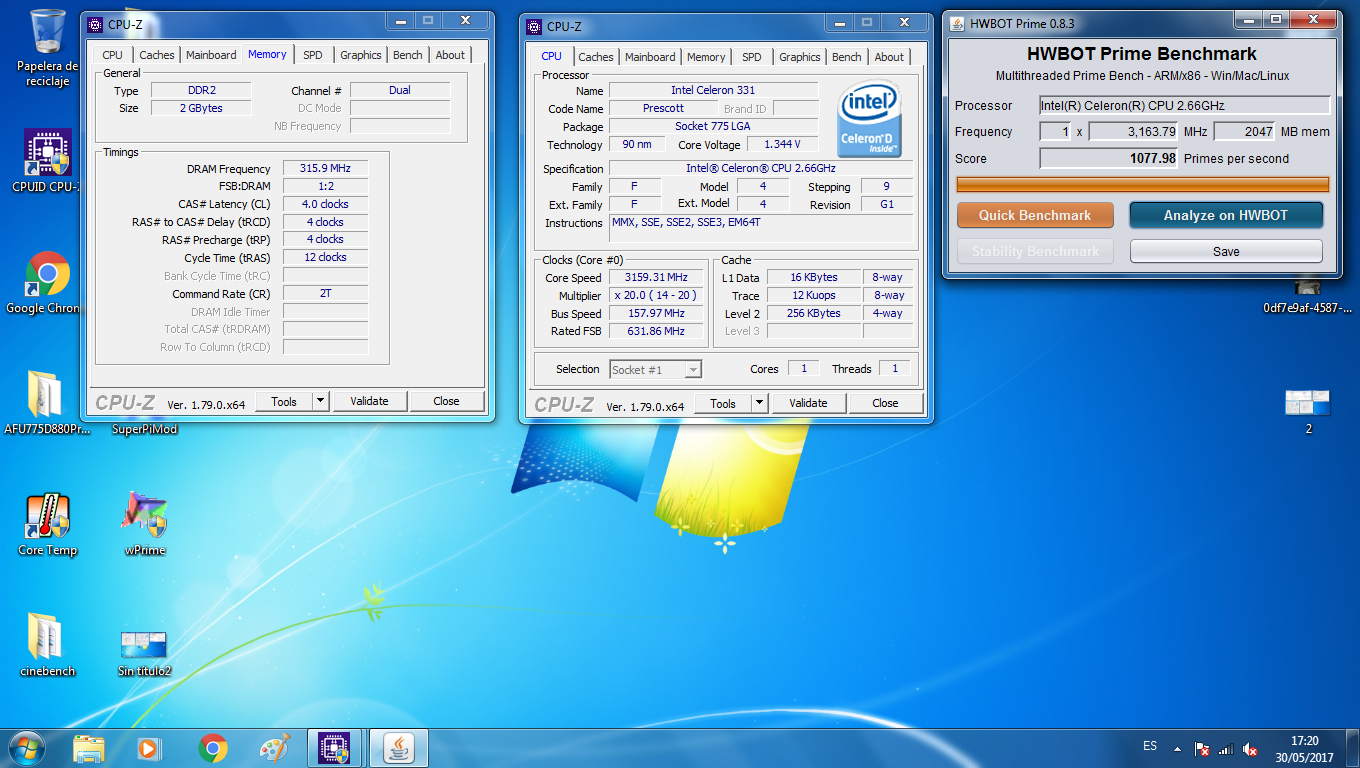Click the Multiplier value x 20.0
1360x768 pixels.
656,295
